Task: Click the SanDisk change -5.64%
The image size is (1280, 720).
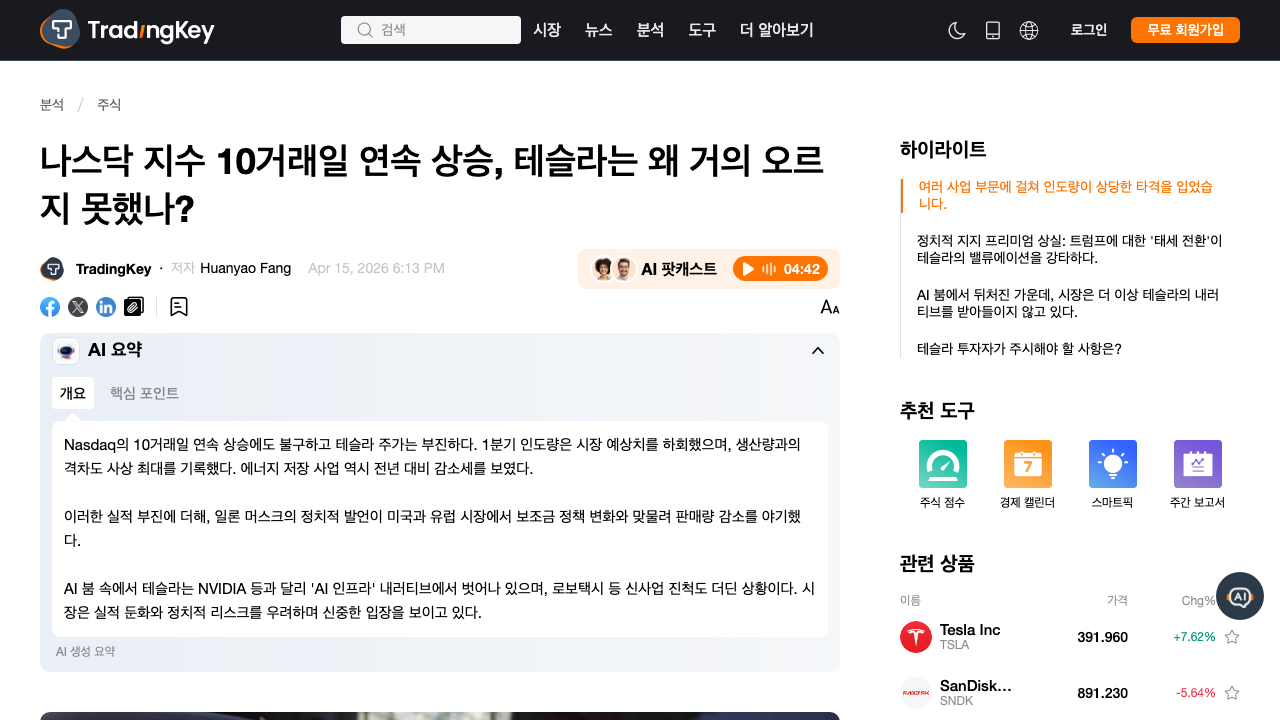Action: click(x=1195, y=693)
